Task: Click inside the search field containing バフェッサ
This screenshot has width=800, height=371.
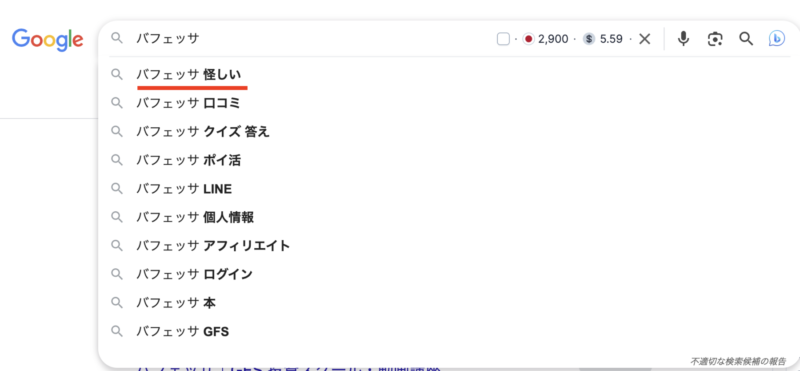Action: click(x=306, y=39)
